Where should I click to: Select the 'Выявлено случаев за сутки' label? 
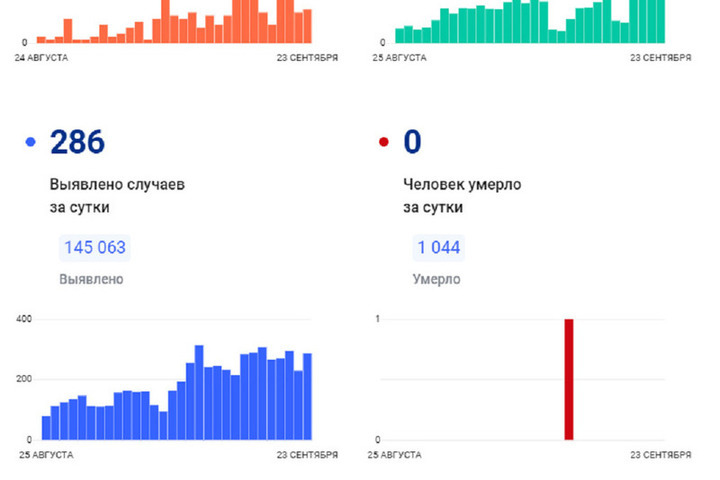117,196
